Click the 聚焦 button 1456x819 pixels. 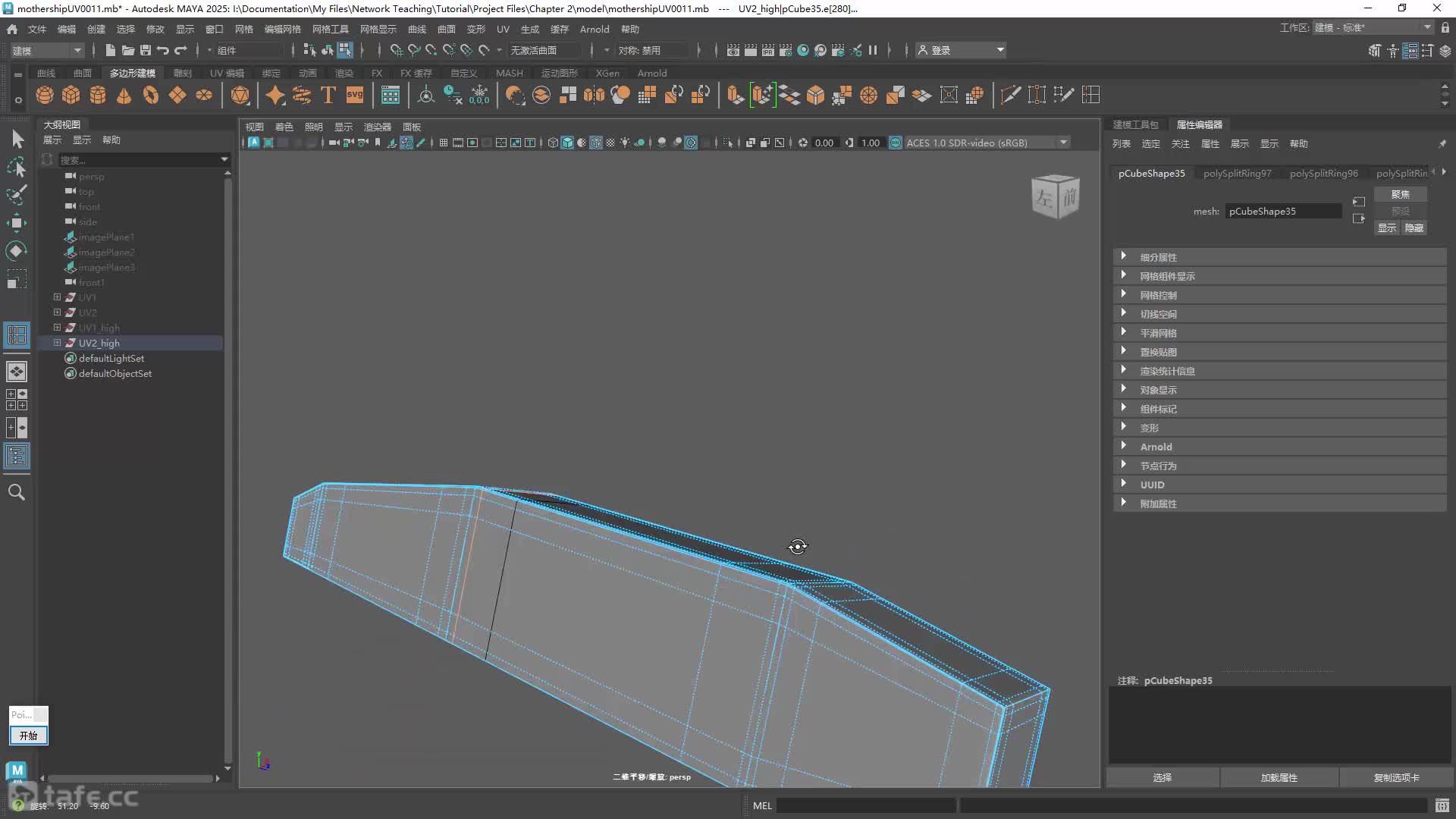pyautogui.click(x=1400, y=195)
